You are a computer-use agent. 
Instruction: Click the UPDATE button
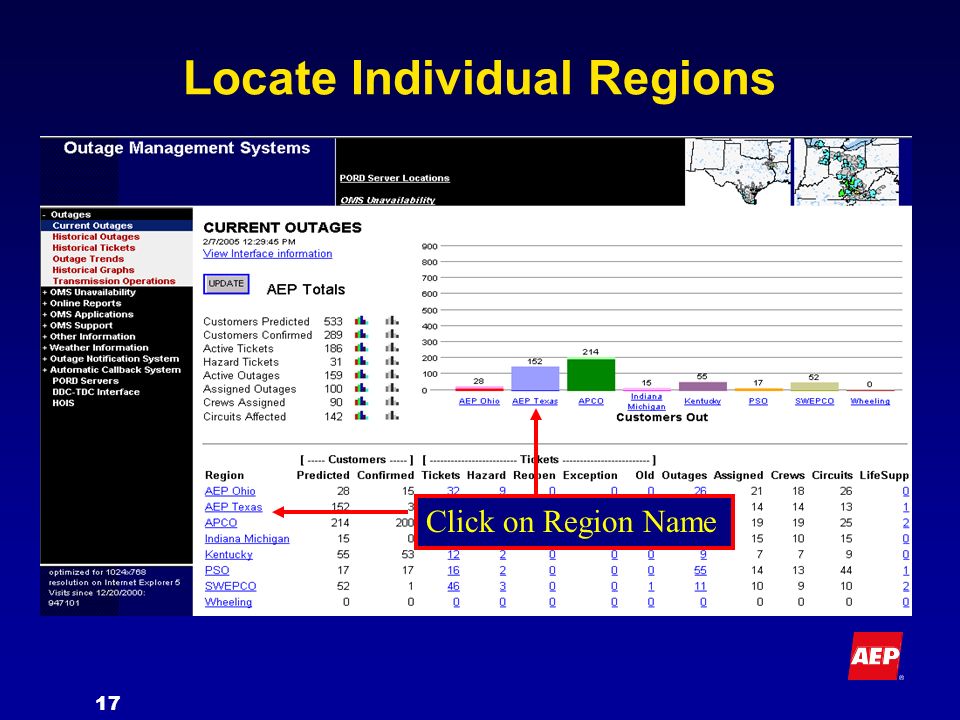[x=227, y=284]
